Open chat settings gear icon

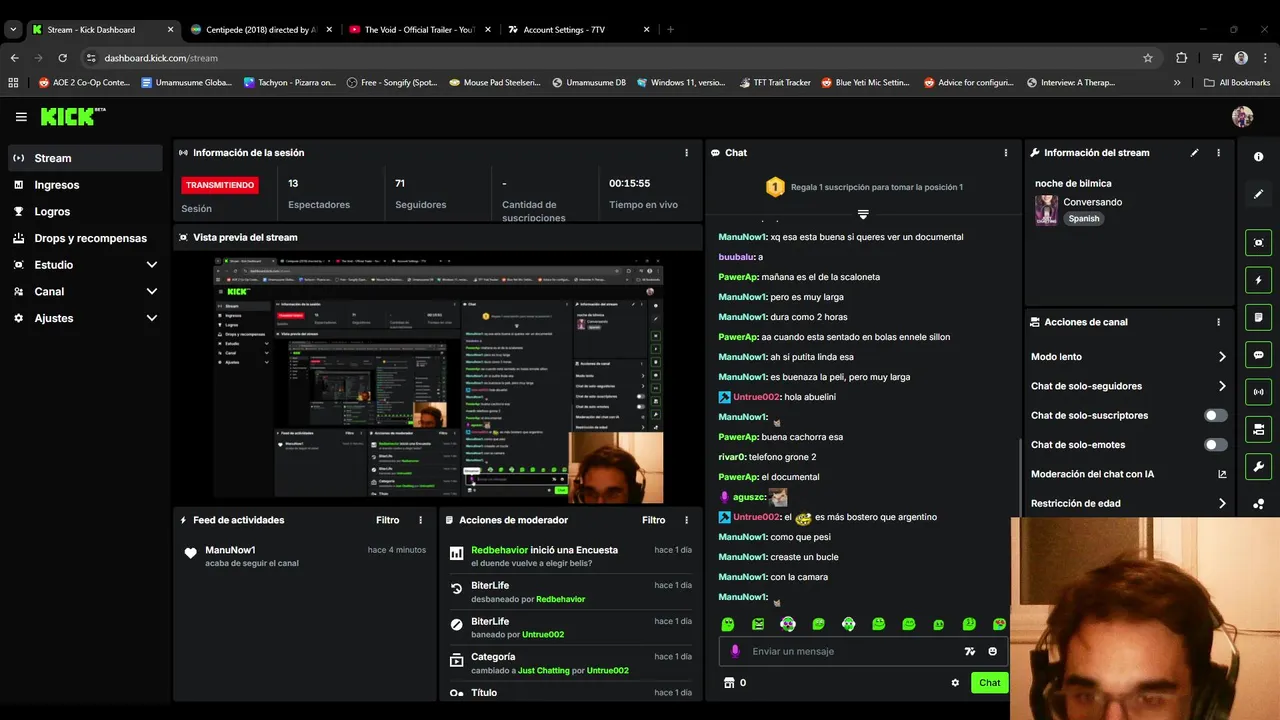955,683
